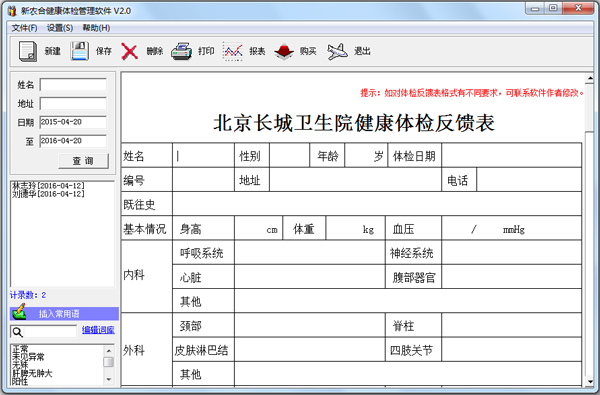
Task: Open the 设置(S) menu
Action: [60, 28]
